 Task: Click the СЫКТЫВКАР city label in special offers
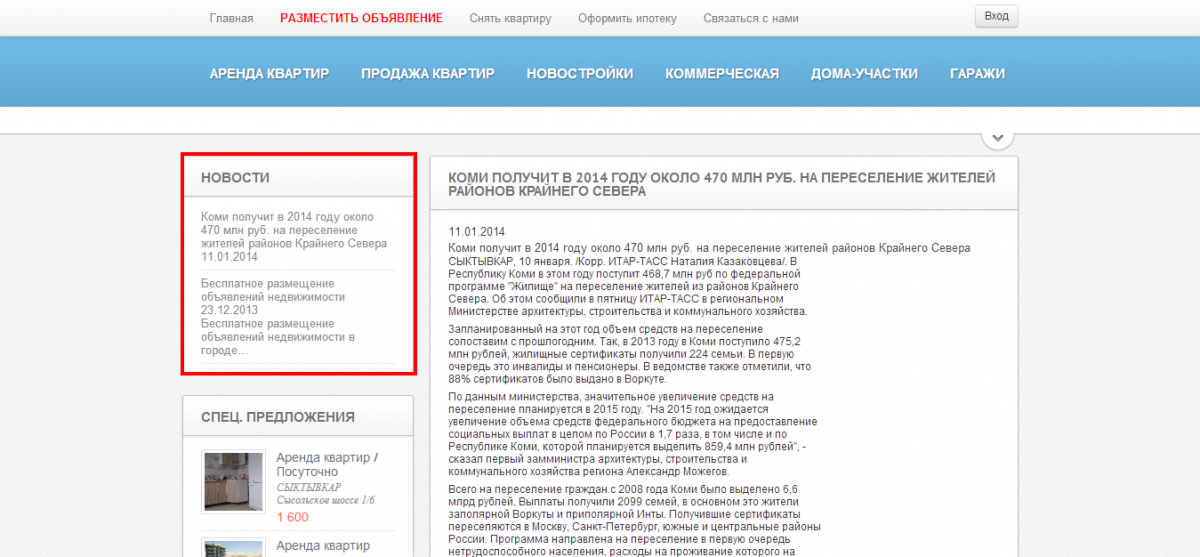tap(309, 487)
